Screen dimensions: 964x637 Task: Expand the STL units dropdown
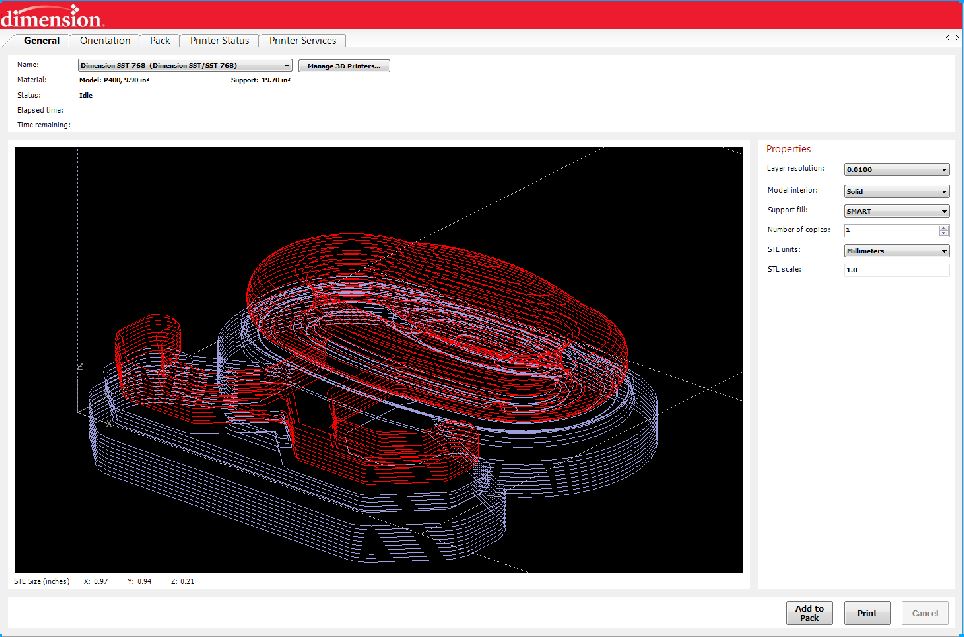(896, 251)
